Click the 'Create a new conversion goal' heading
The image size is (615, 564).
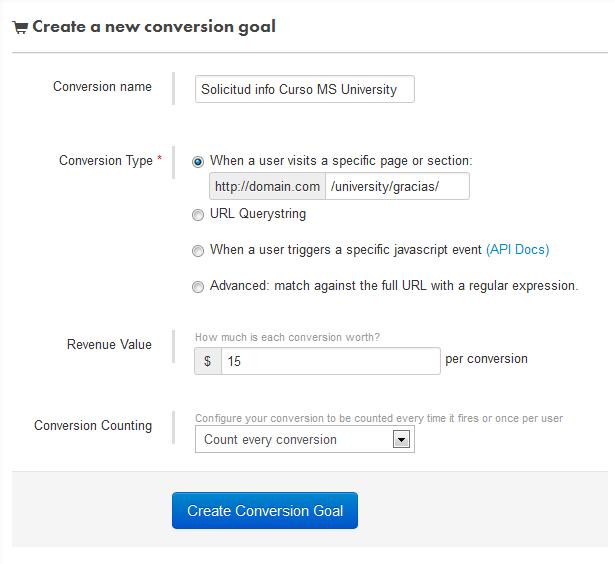tap(154, 27)
